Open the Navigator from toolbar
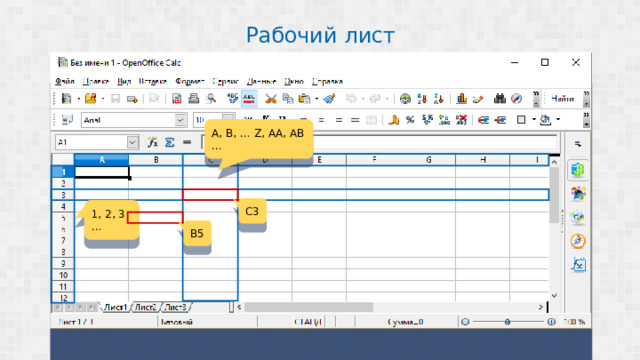The image size is (640, 360). coord(516,98)
